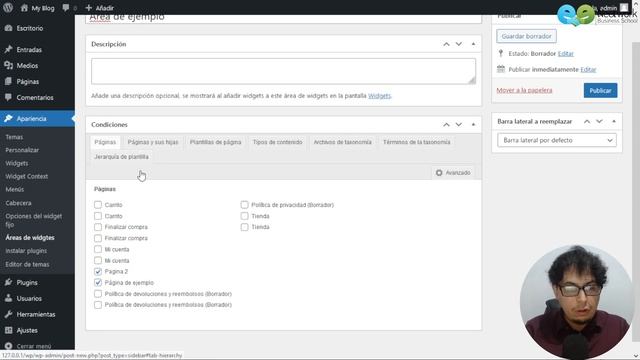
Task: Open the Cabecera submenu item
Action: pos(18,203)
